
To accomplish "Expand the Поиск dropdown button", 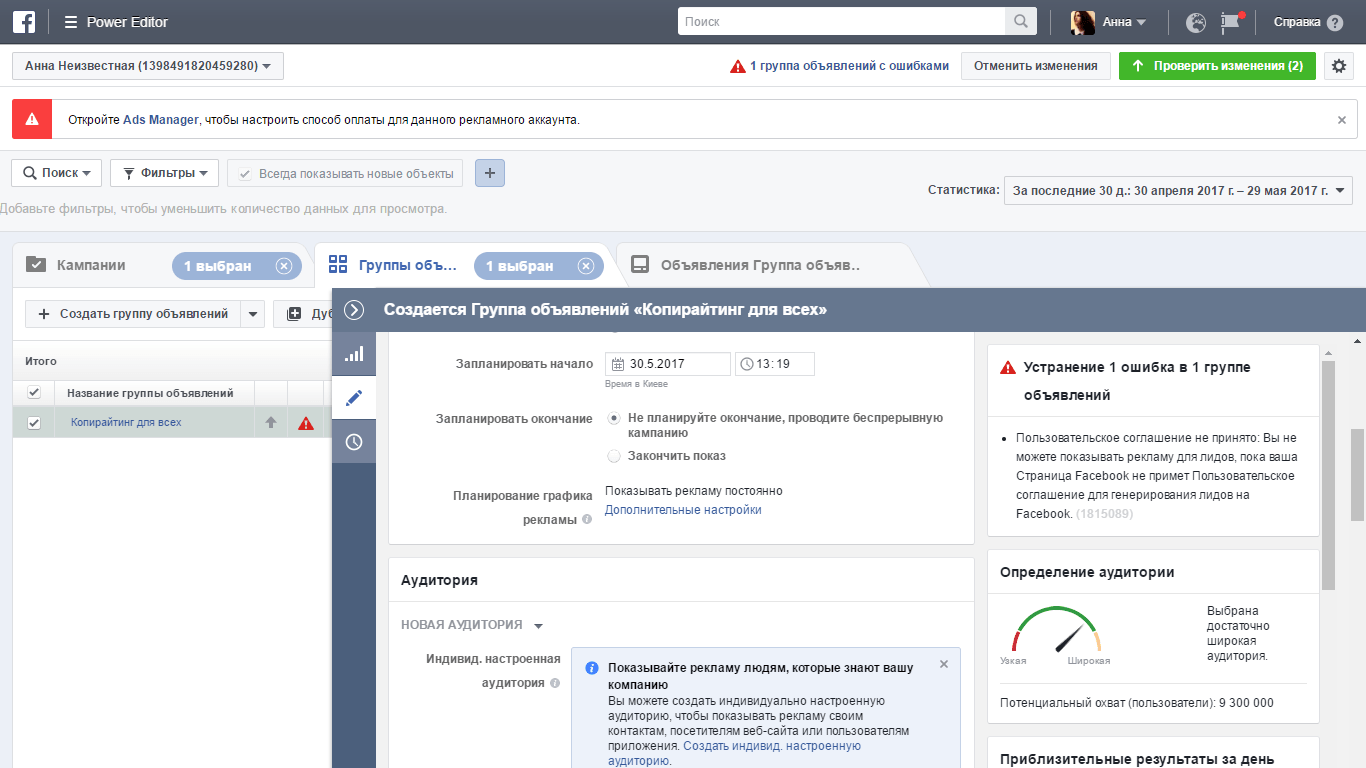I will click(57, 173).
